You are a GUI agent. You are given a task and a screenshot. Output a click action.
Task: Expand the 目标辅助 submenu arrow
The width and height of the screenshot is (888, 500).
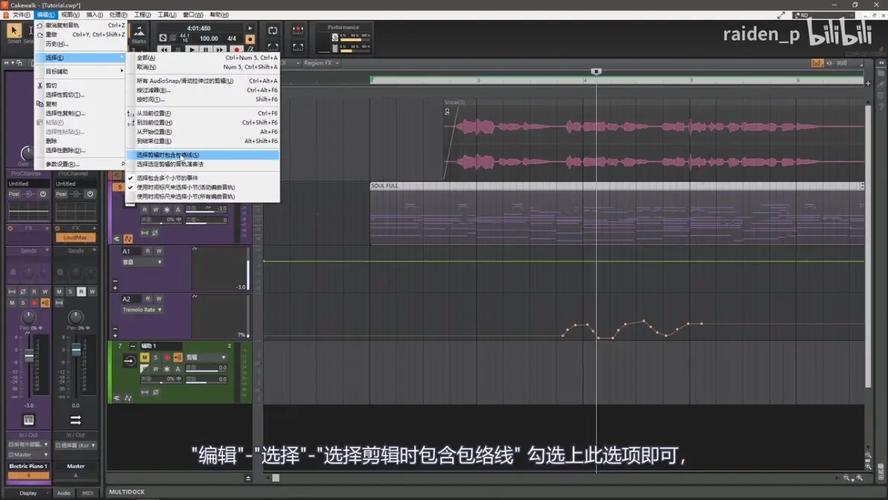122,71
